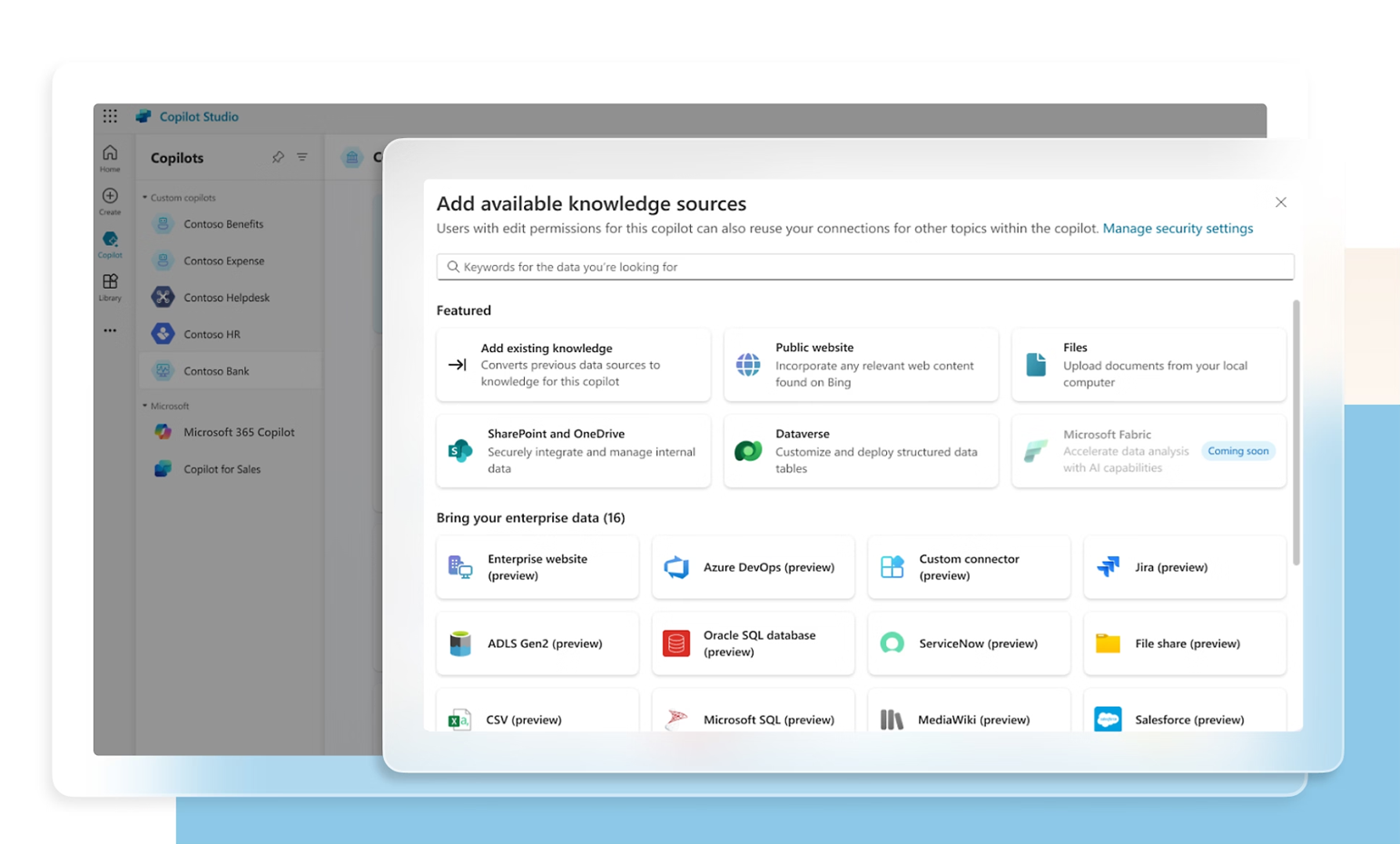The width and height of the screenshot is (1400, 844).
Task: Choose SharePoint and OneDrive source
Action: [x=574, y=451]
